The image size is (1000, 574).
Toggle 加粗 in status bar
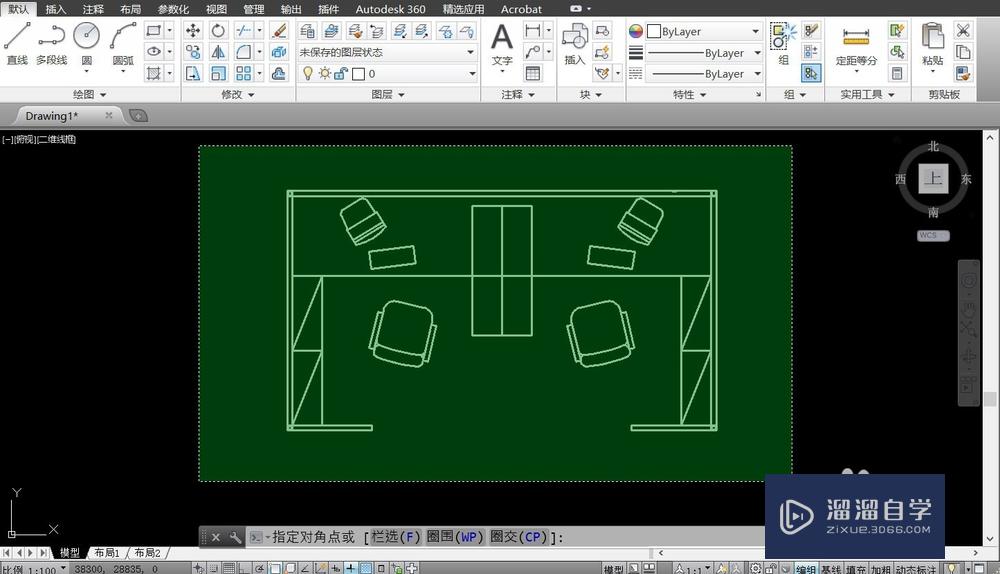[881, 569]
